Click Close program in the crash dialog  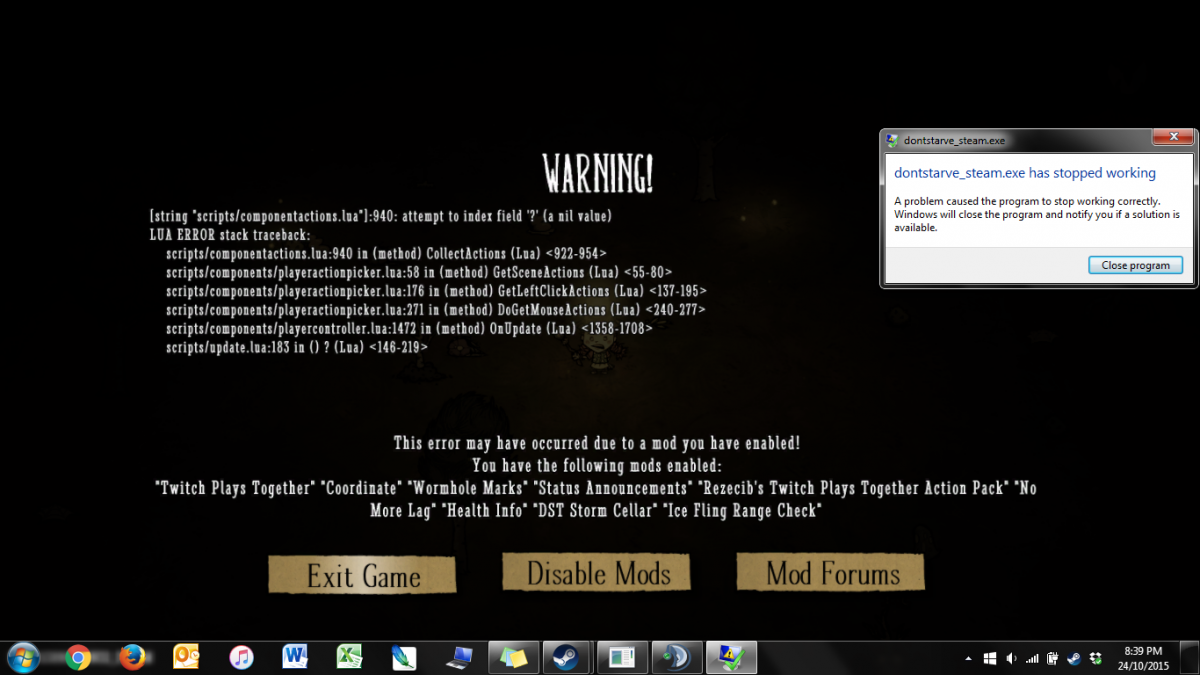tap(1135, 265)
